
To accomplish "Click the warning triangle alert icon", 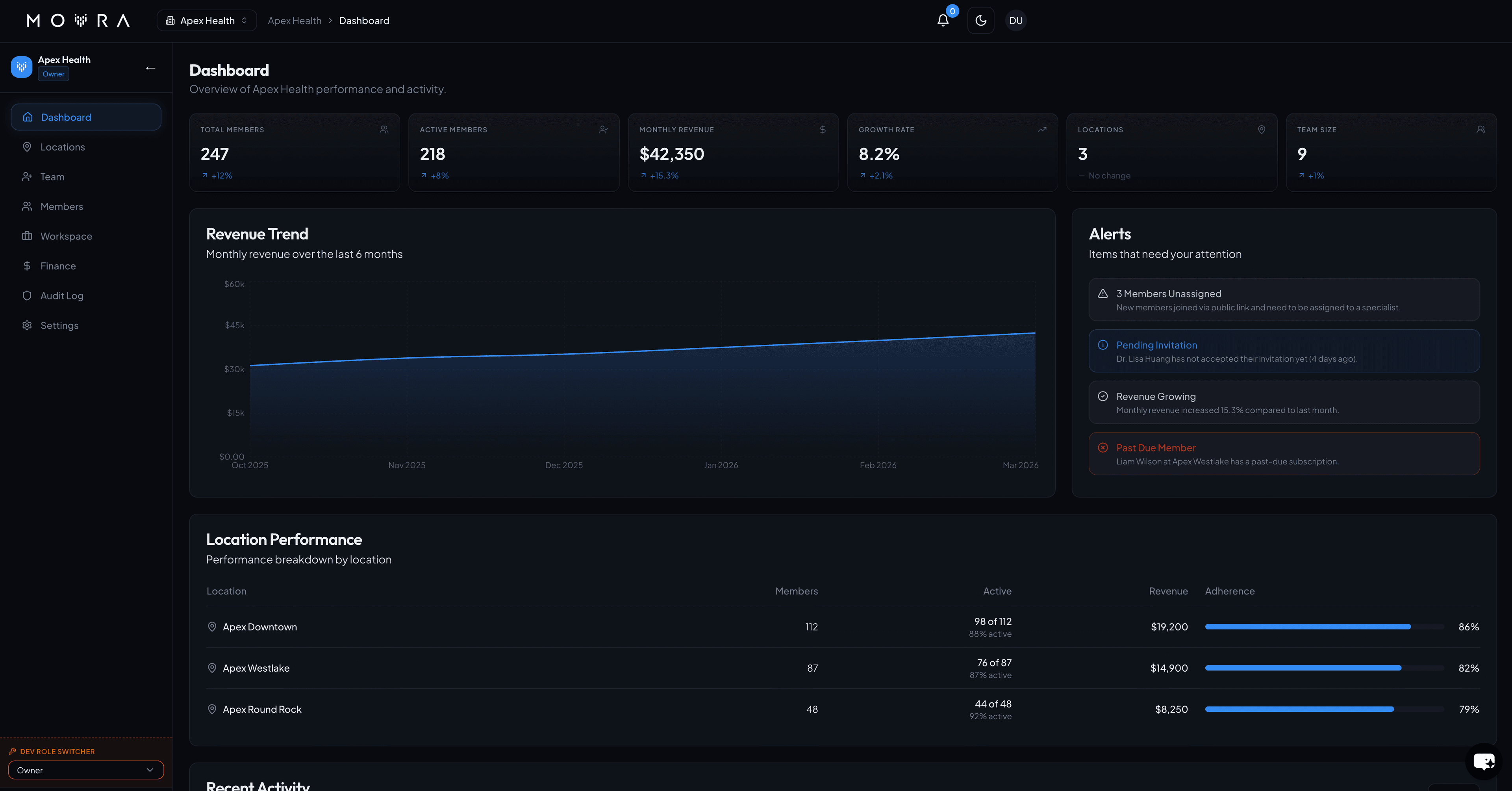I will (1103, 293).
